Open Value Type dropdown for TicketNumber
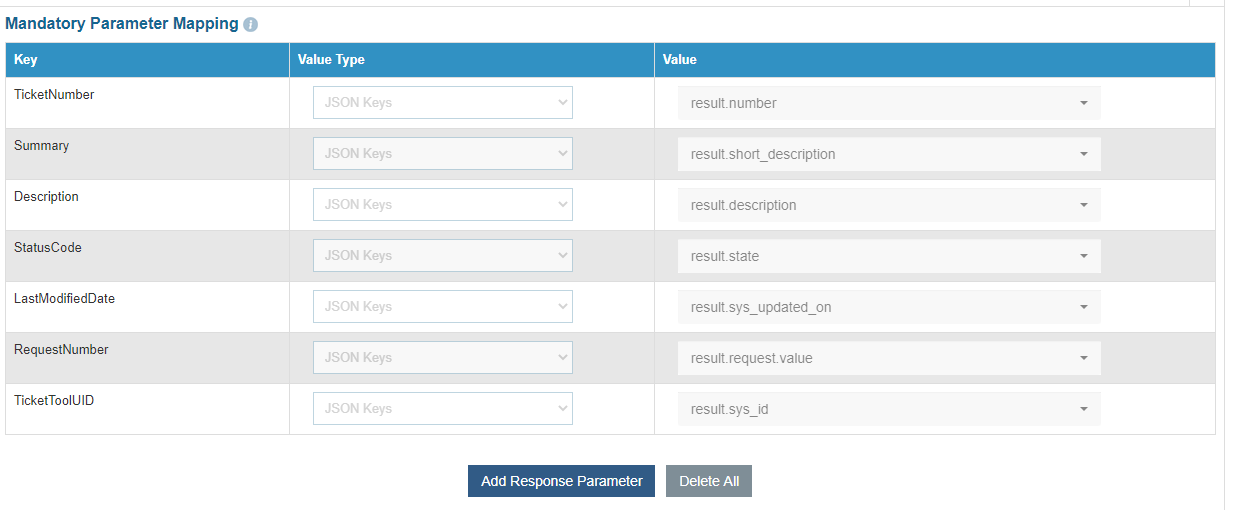Image resolution: width=1235 pixels, height=510 pixels. [x=442, y=103]
